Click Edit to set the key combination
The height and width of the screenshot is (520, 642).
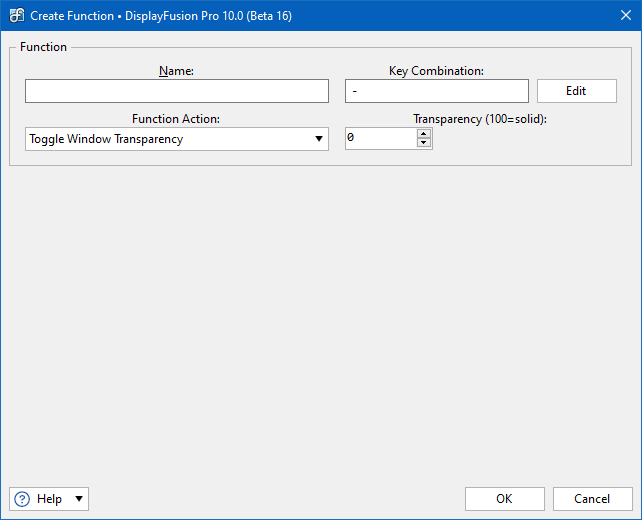pos(576,91)
